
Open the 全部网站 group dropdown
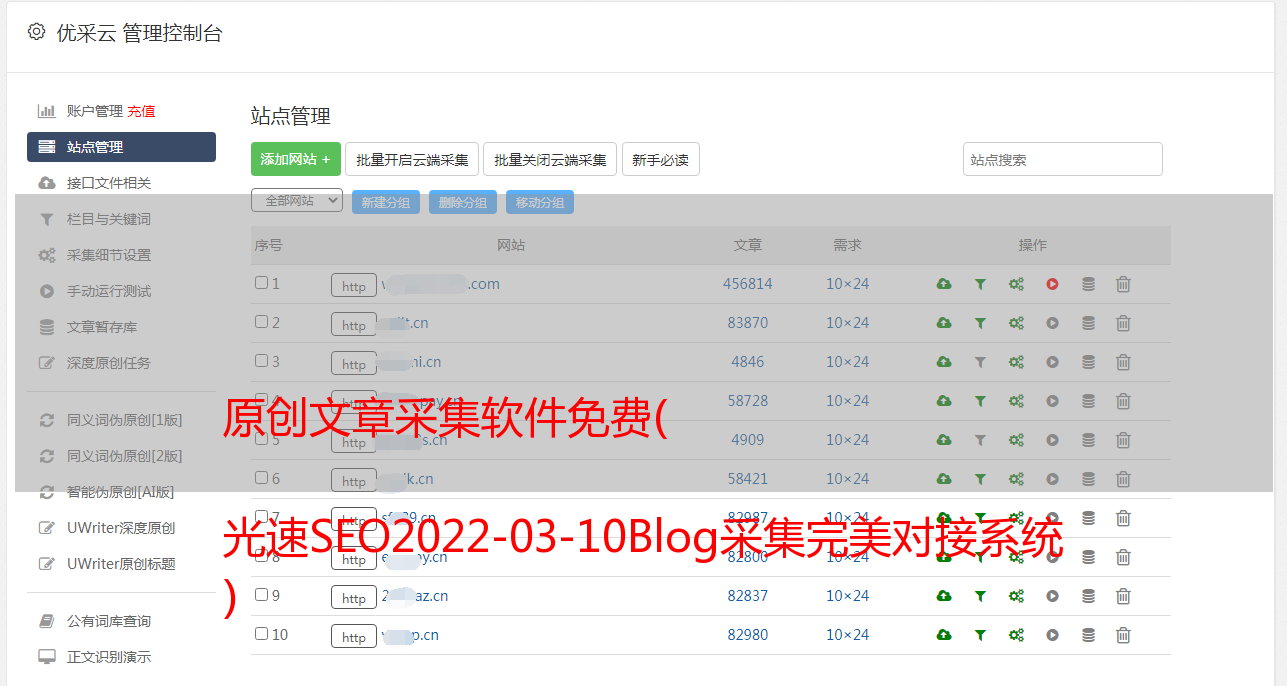(297, 201)
